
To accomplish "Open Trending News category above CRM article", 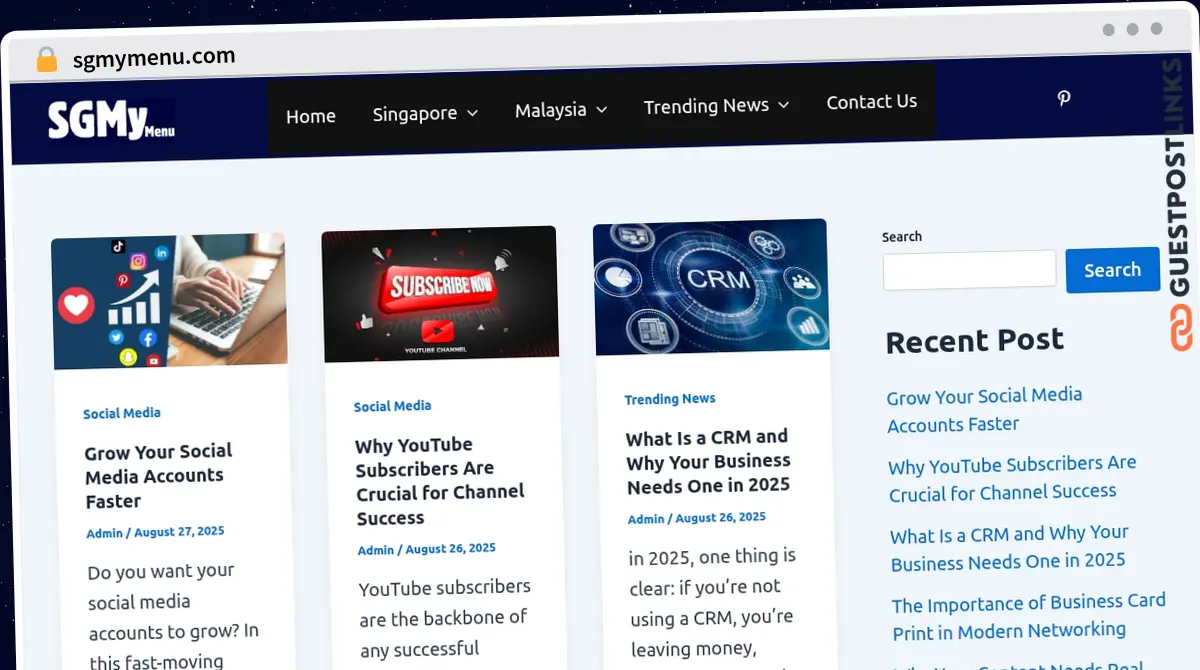I will coord(670,399).
